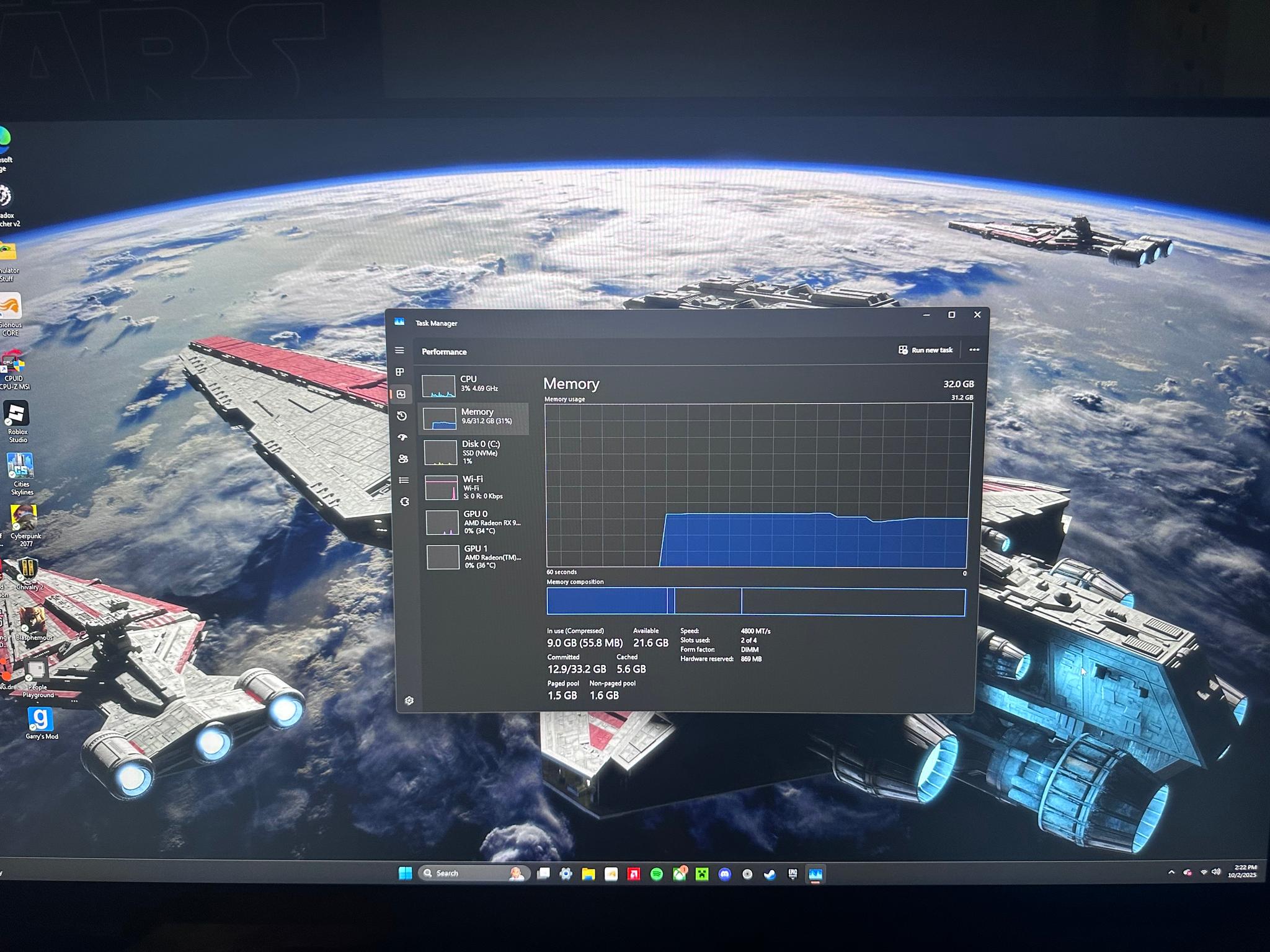Maximize the Task Manager window

pos(951,315)
